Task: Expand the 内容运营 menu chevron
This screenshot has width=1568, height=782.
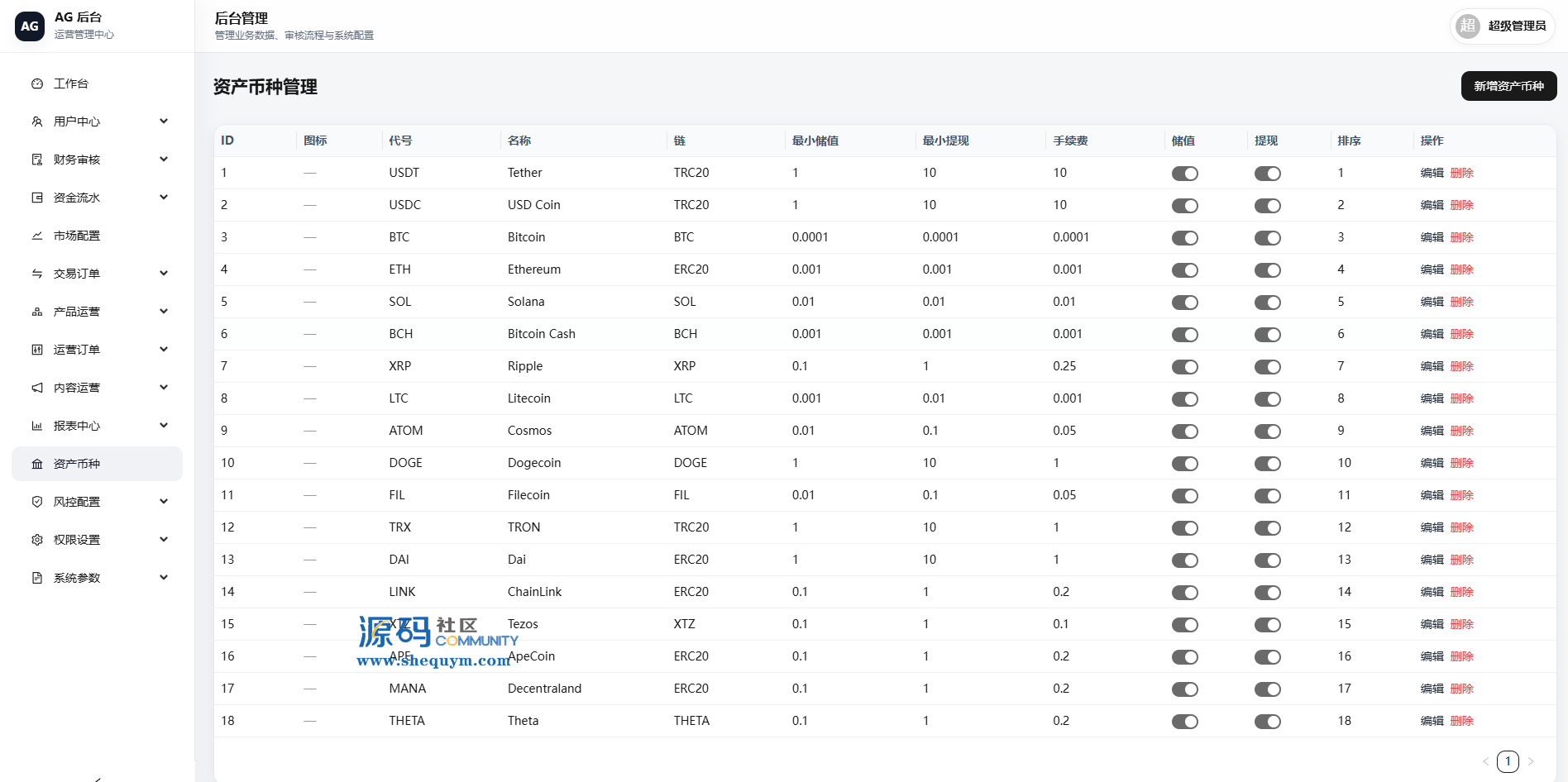Action: 164,388
